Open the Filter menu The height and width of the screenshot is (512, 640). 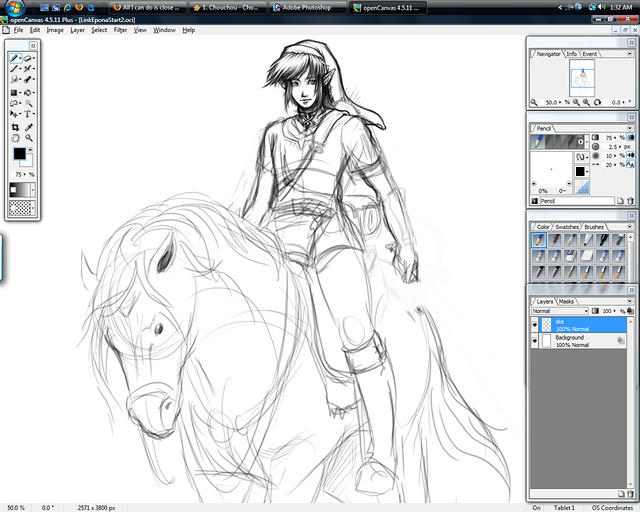pos(120,30)
